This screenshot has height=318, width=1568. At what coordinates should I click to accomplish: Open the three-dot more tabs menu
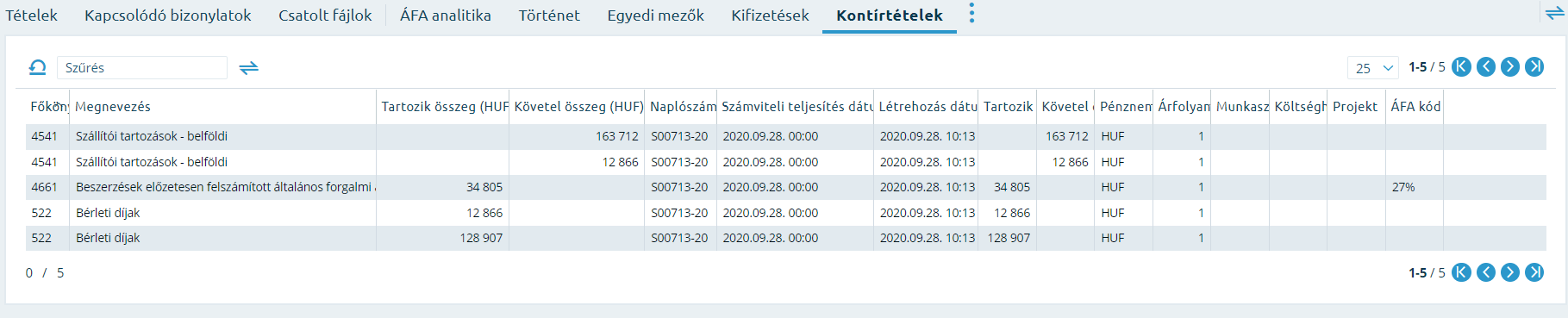[971, 13]
